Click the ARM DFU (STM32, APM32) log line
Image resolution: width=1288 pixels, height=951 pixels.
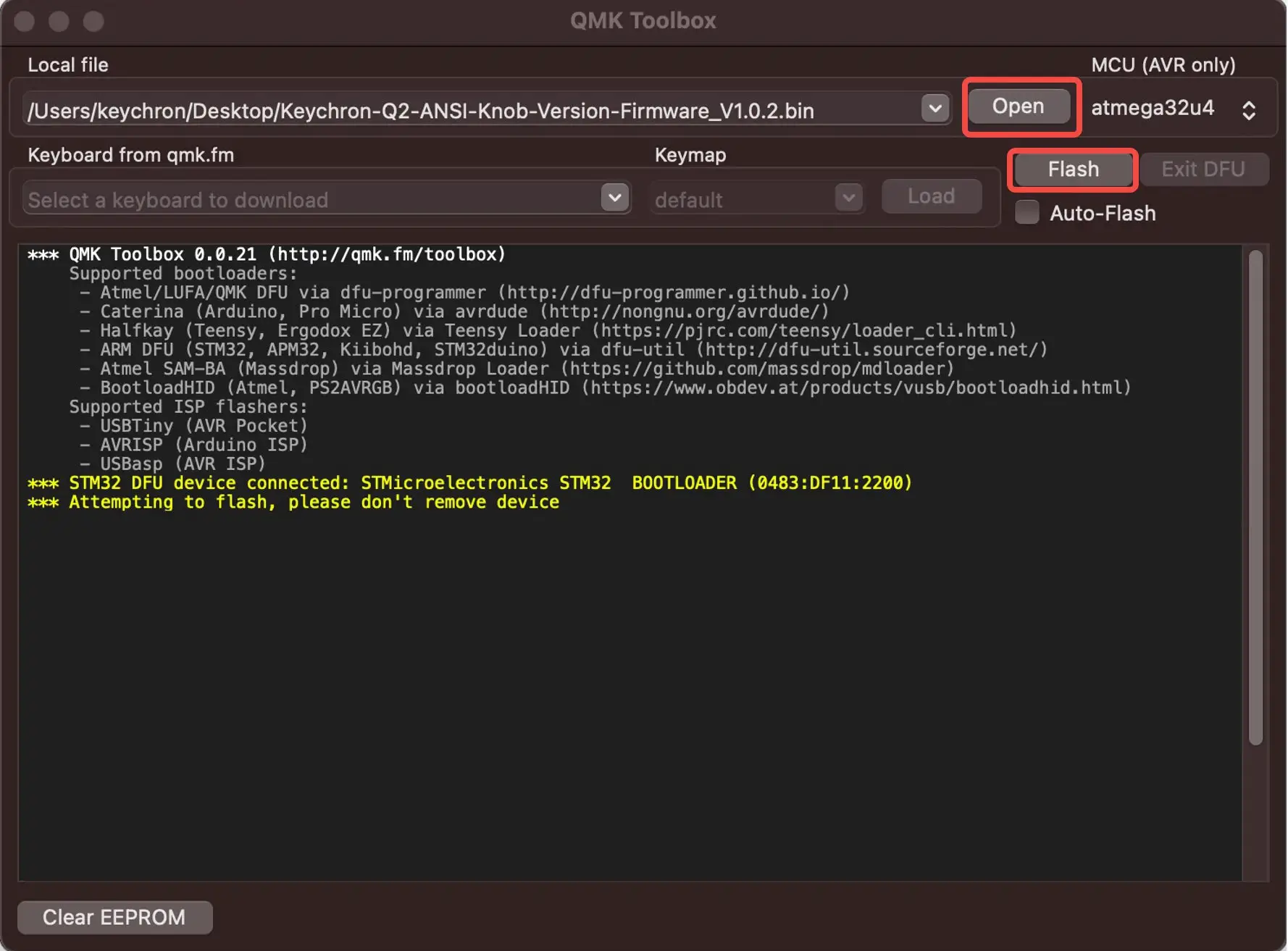tap(564, 350)
